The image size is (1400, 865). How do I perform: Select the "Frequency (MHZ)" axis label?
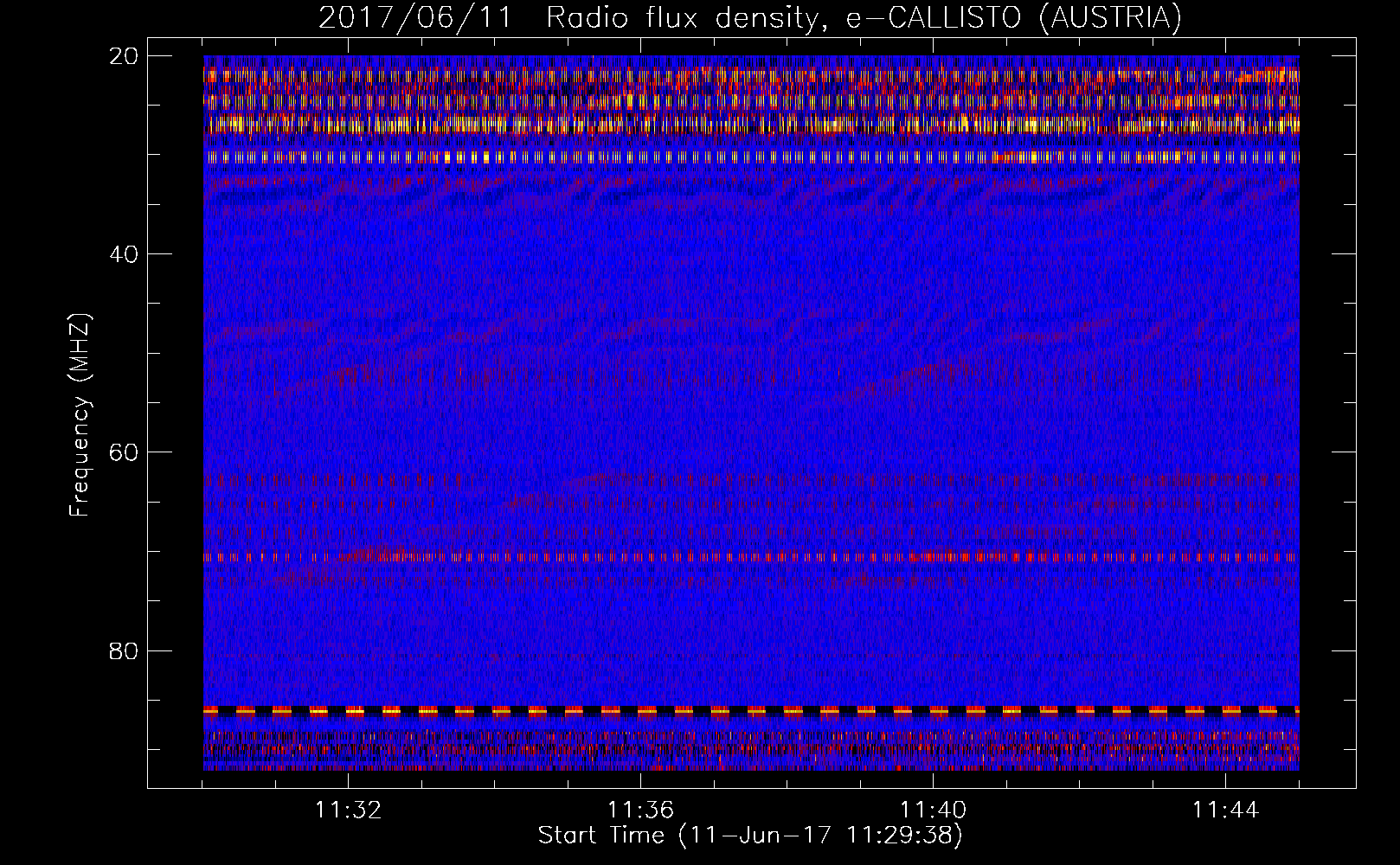pos(80,415)
